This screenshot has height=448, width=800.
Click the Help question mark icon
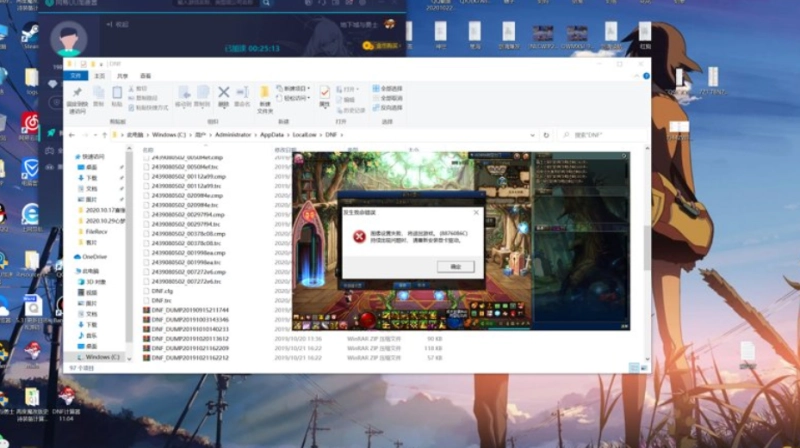coord(646,76)
